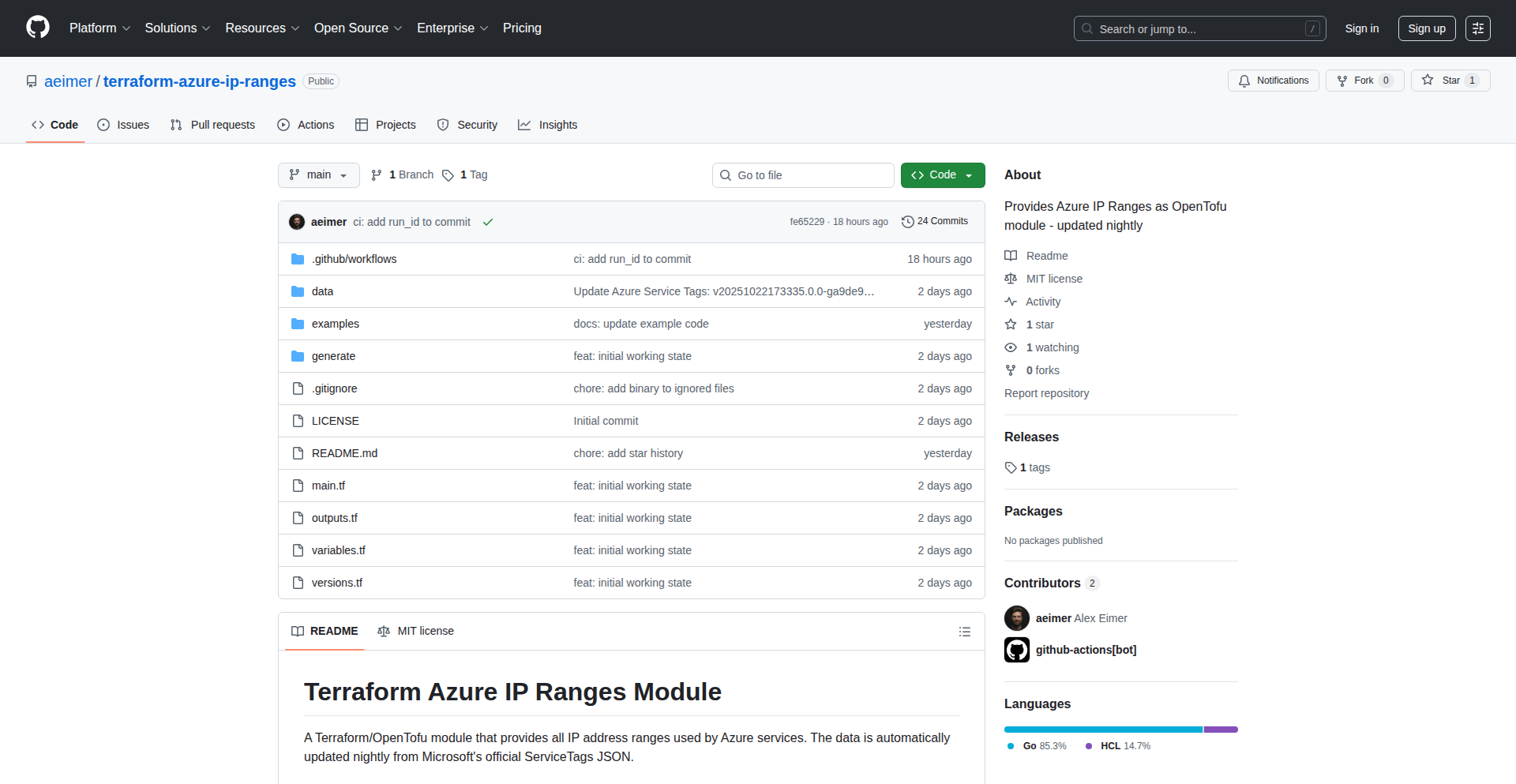Expand the main branch dropdown
The height and width of the screenshot is (784, 1516).
[x=318, y=175]
